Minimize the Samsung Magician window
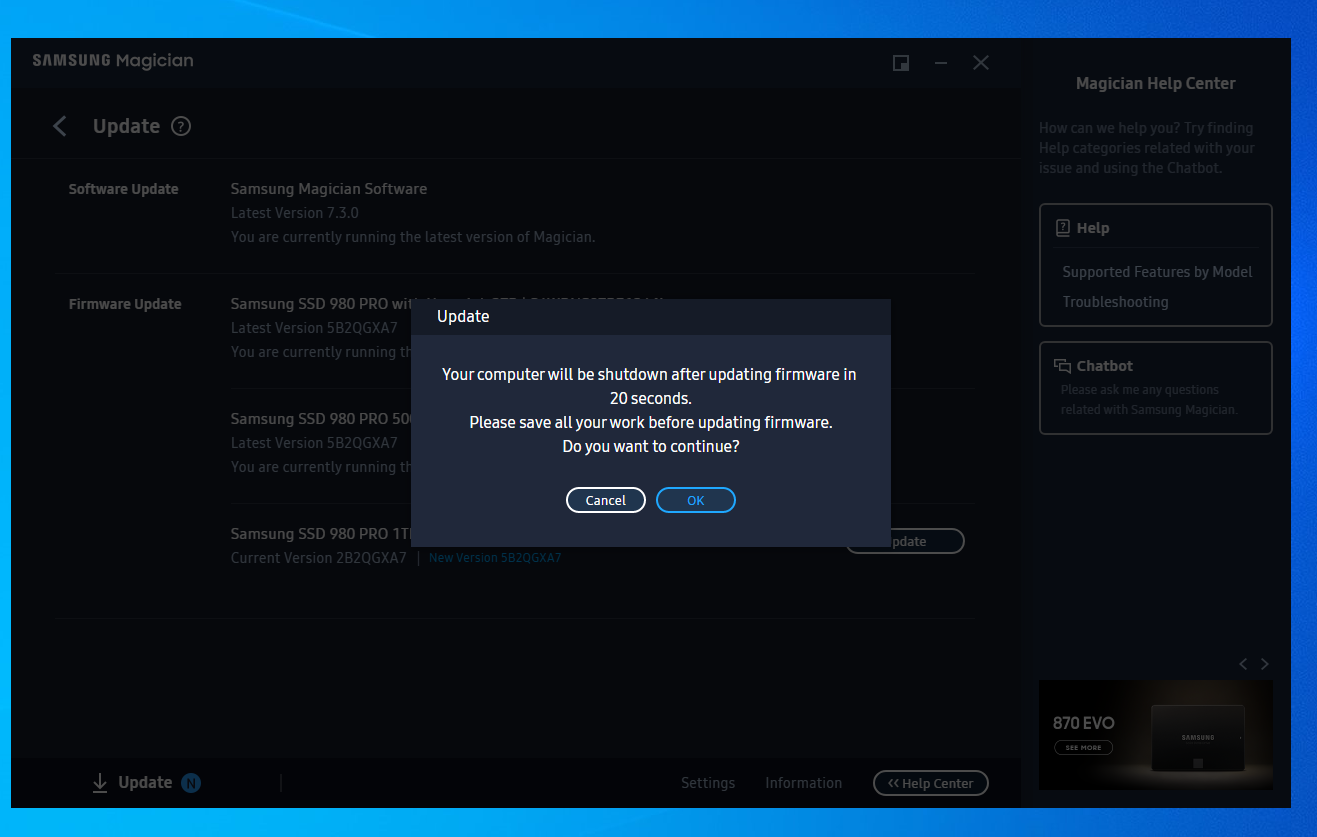This screenshot has height=837, width=1317. click(x=941, y=63)
